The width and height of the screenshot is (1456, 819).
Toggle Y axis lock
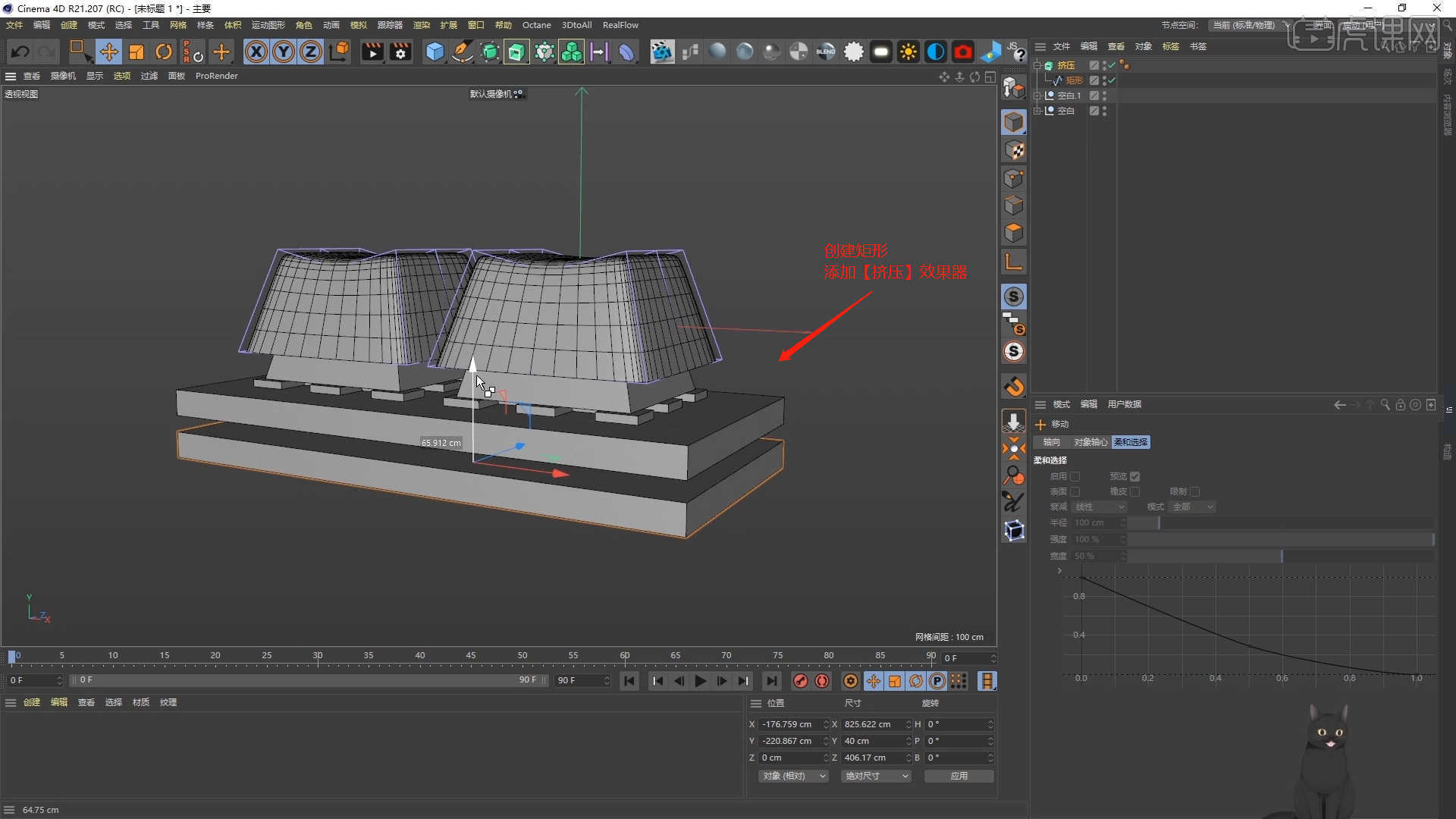click(284, 52)
